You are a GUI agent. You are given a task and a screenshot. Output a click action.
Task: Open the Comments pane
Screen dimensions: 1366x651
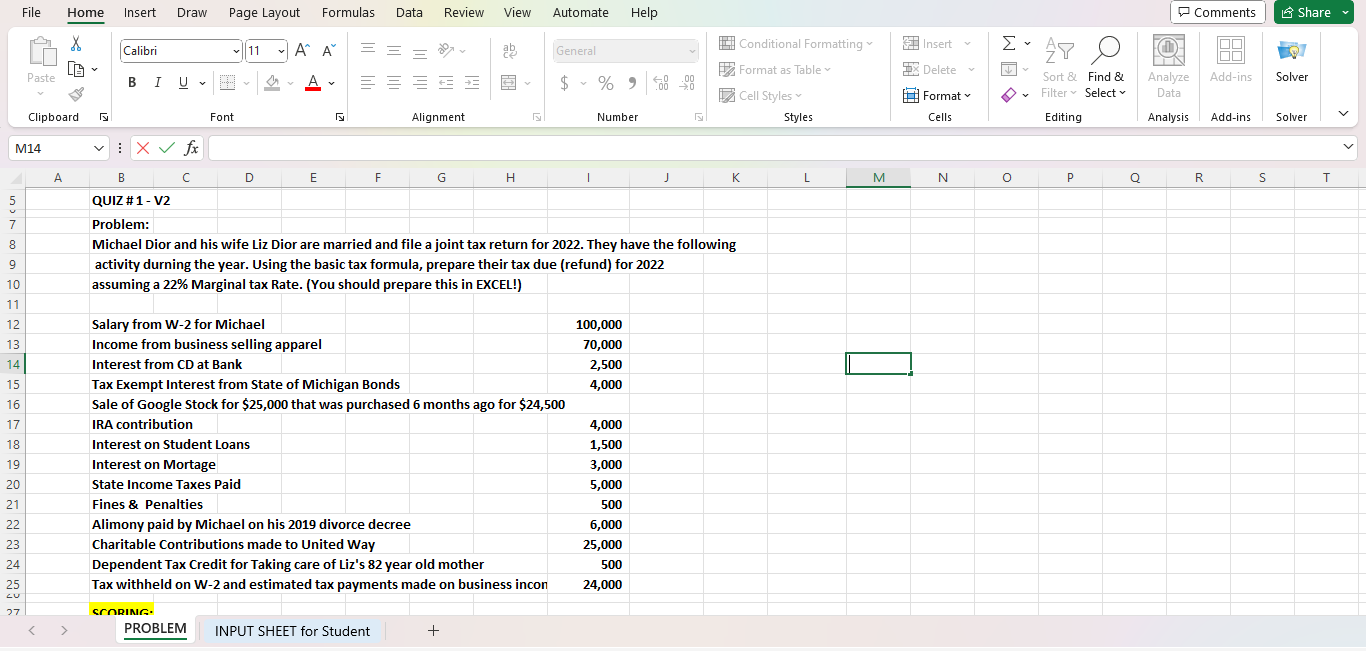tap(1217, 12)
